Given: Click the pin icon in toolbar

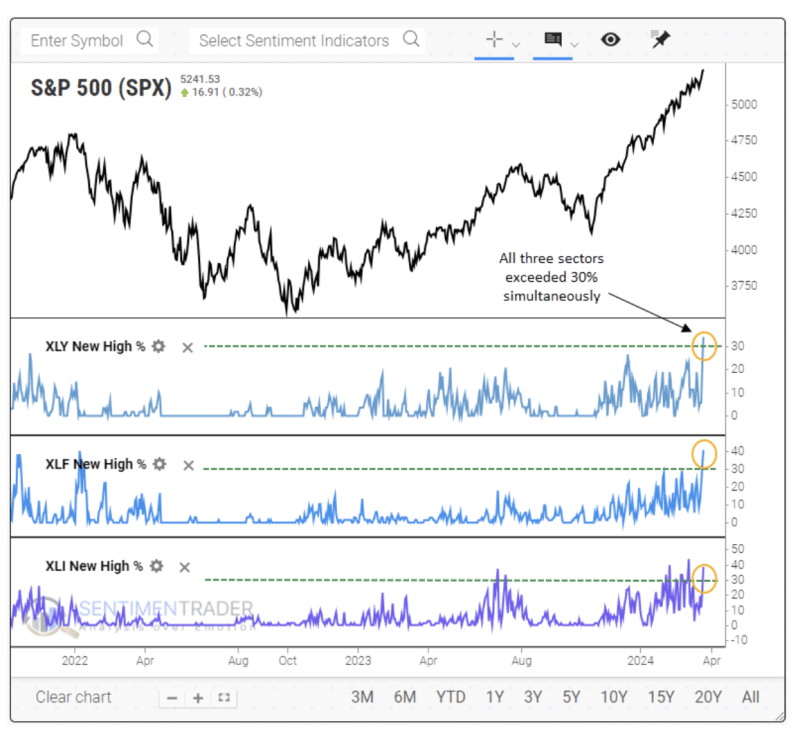Looking at the screenshot, I should click(659, 40).
